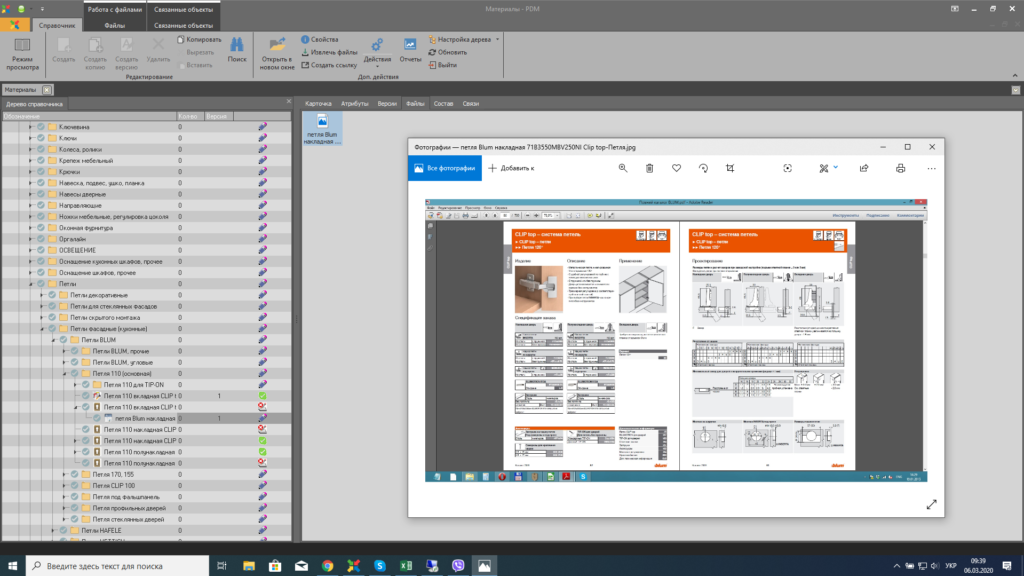This screenshot has height=576, width=1024.
Task: Open Skype from the taskbar
Action: pyautogui.click(x=379, y=566)
